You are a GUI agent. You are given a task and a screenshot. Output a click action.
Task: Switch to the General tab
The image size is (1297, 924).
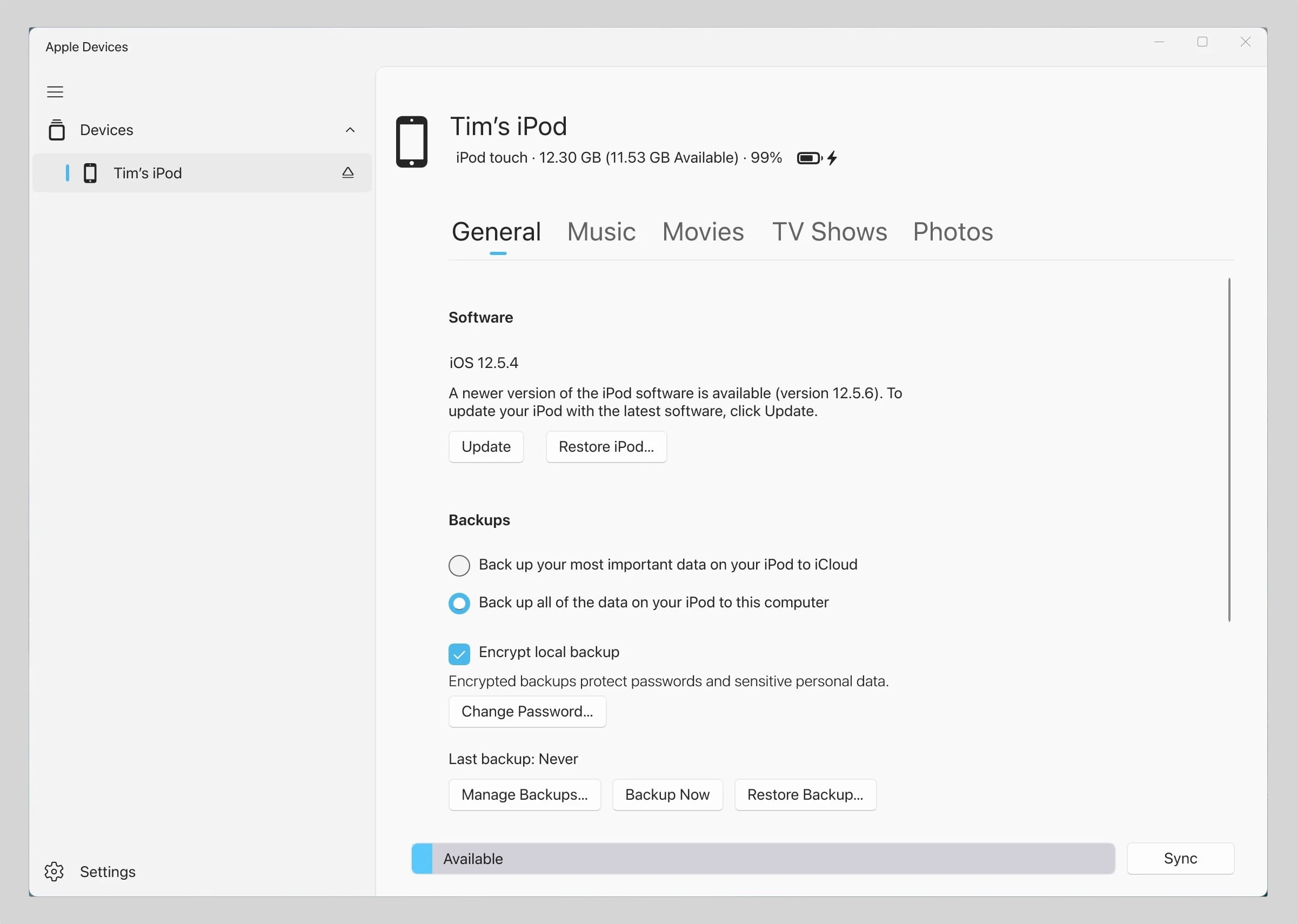(496, 232)
